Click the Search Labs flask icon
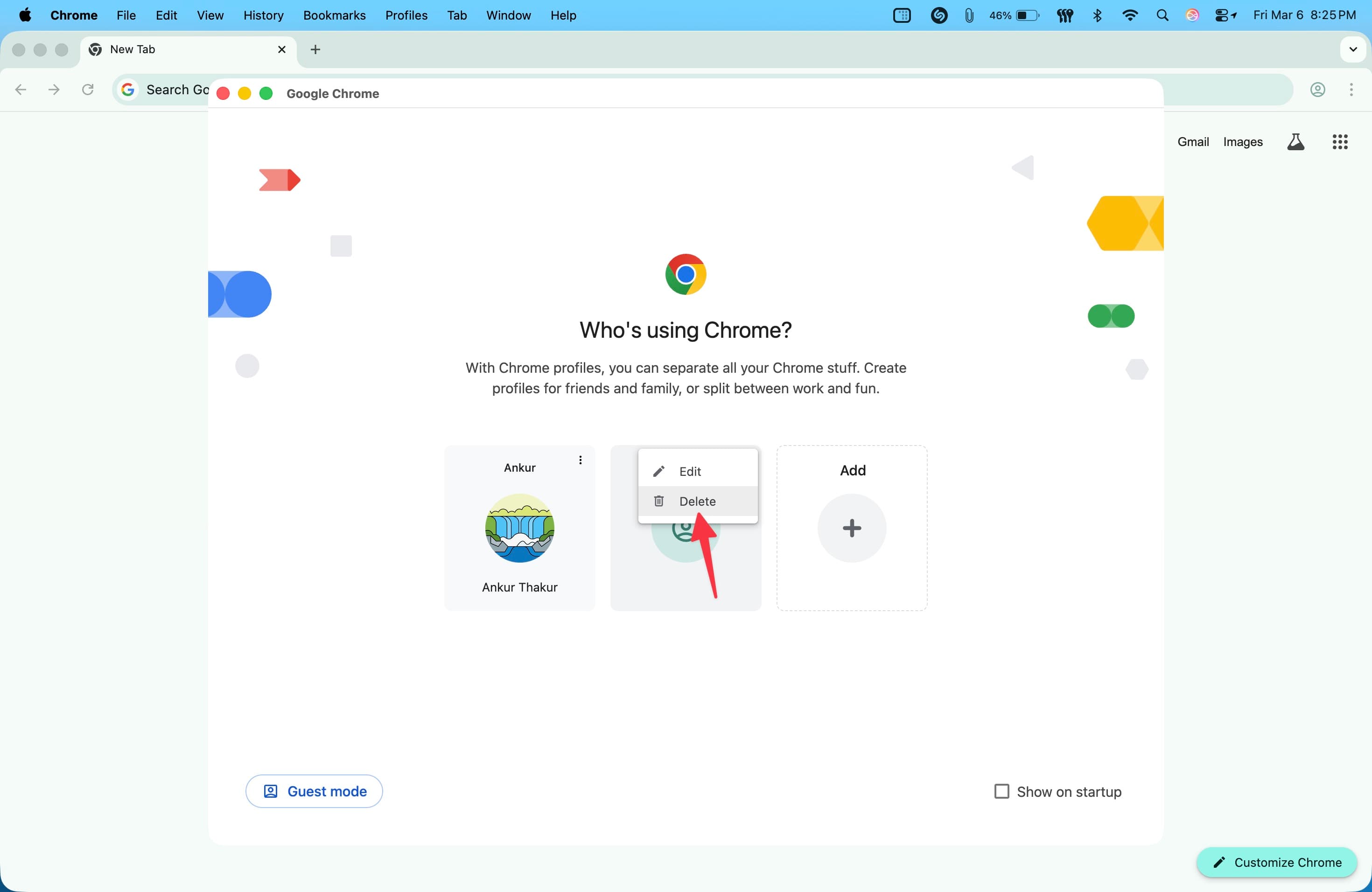 pos(1295,142)
